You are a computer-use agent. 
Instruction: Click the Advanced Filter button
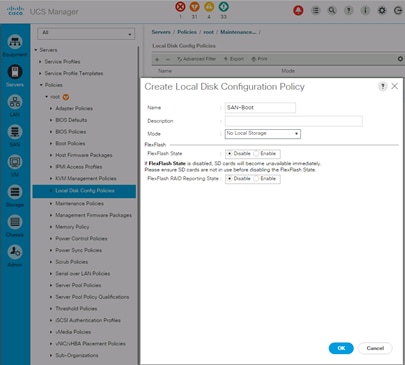pos(197,59)
